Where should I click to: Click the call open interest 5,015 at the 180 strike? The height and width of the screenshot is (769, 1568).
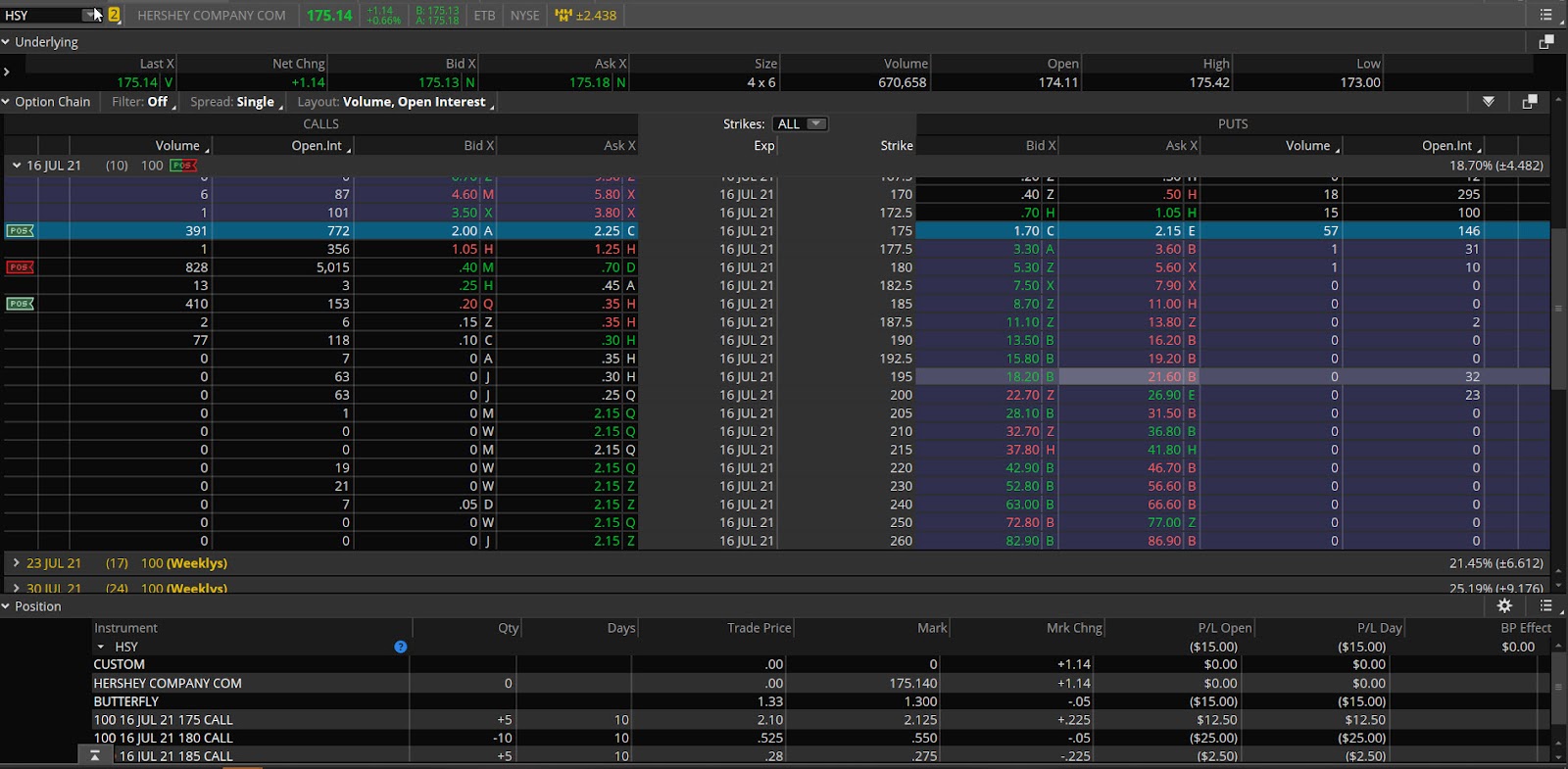coord(333,267)
